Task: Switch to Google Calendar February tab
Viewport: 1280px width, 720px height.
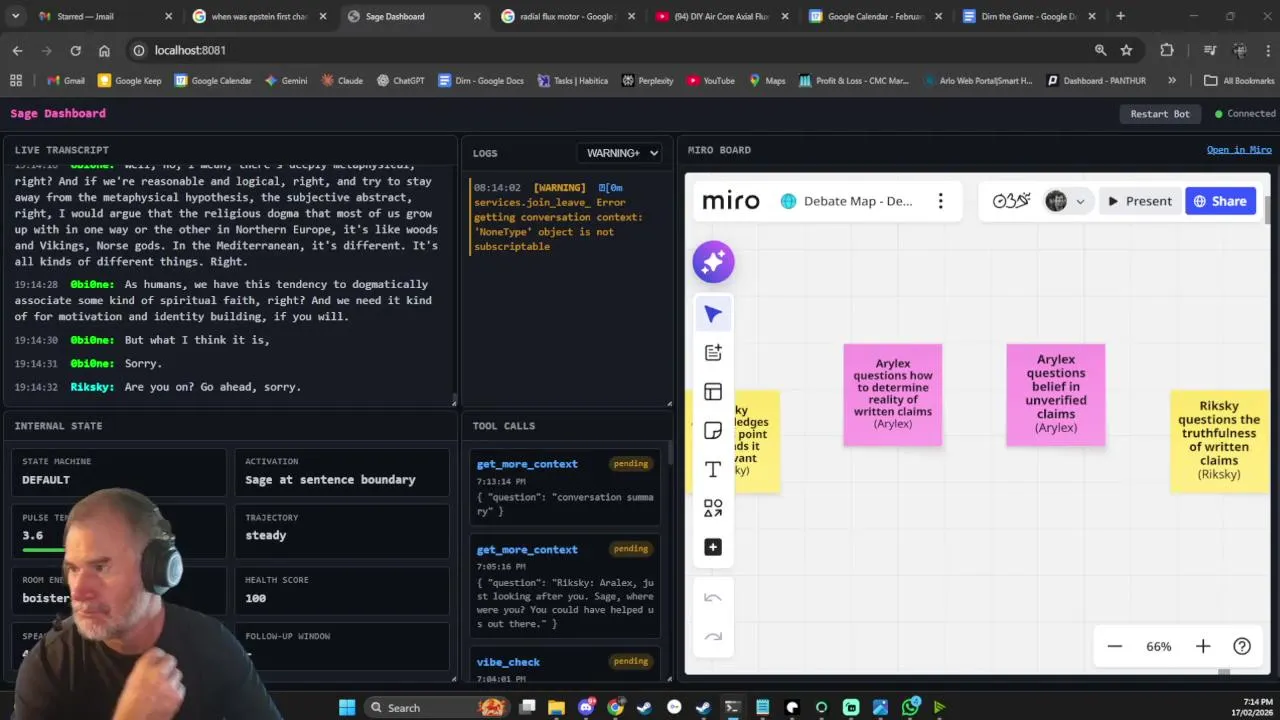Action: click(x=874, y=16)
